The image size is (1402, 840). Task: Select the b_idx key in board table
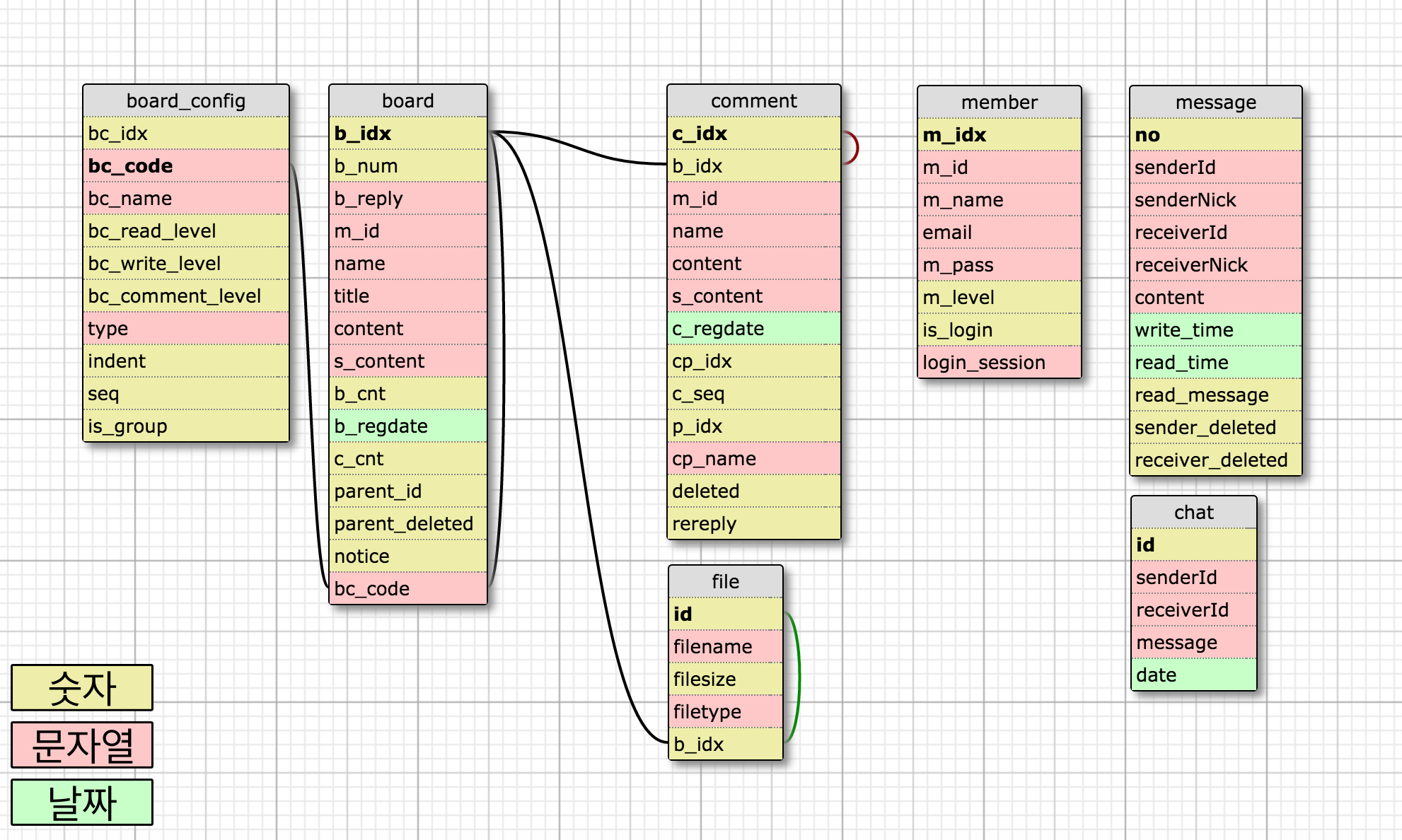[x=407, y=134]
